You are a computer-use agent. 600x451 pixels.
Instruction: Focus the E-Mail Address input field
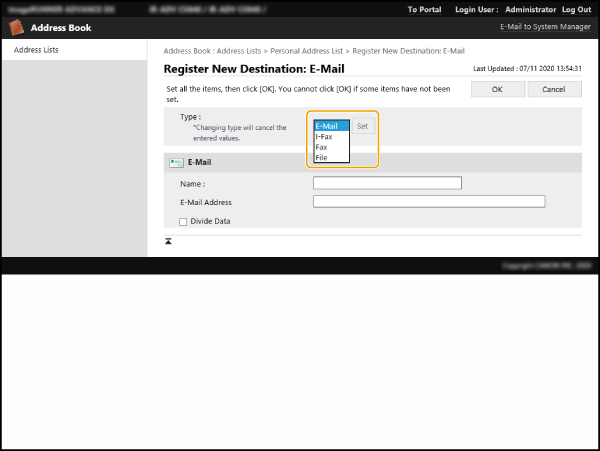(428, 201)
